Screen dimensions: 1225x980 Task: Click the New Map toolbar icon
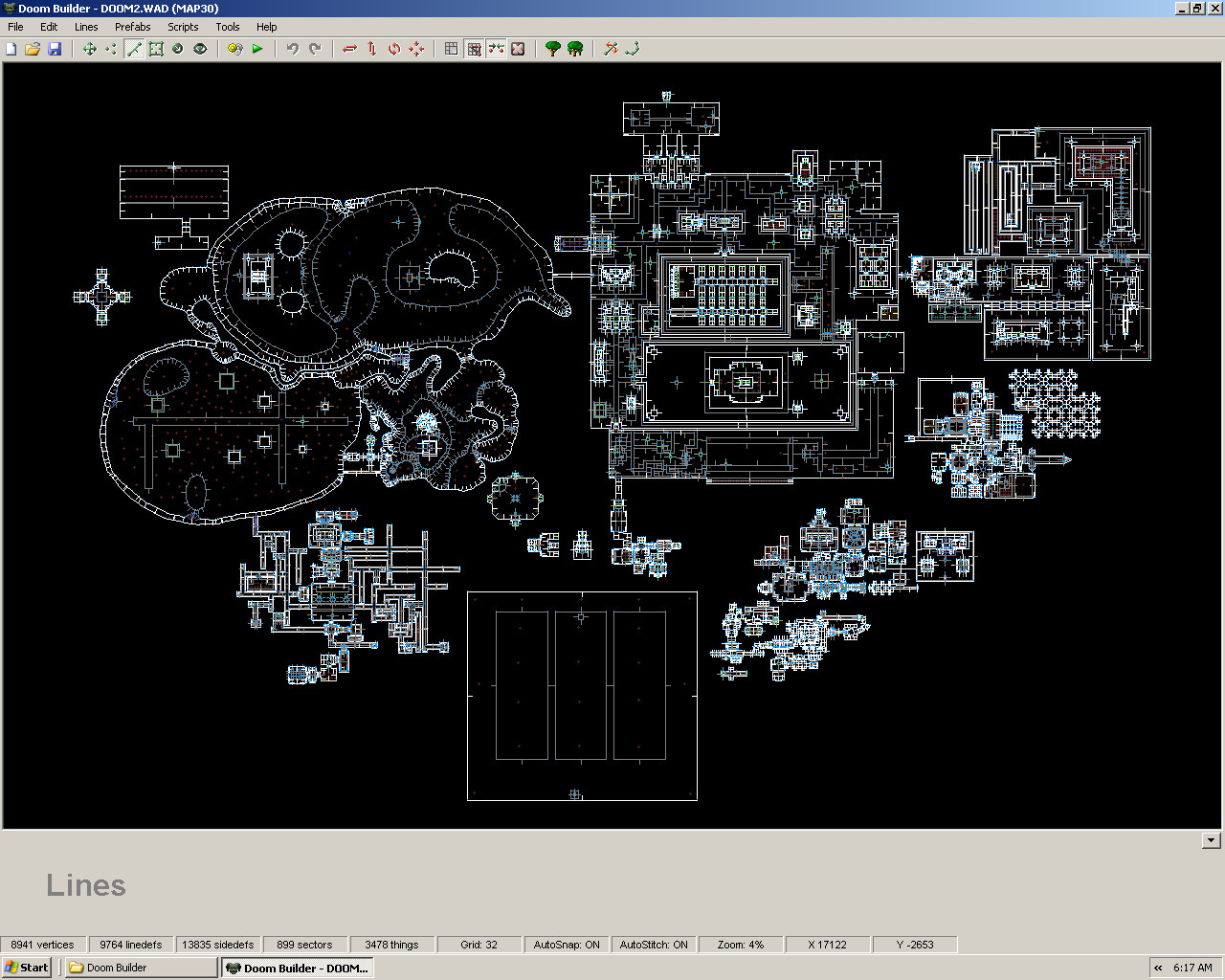(11, 49)
